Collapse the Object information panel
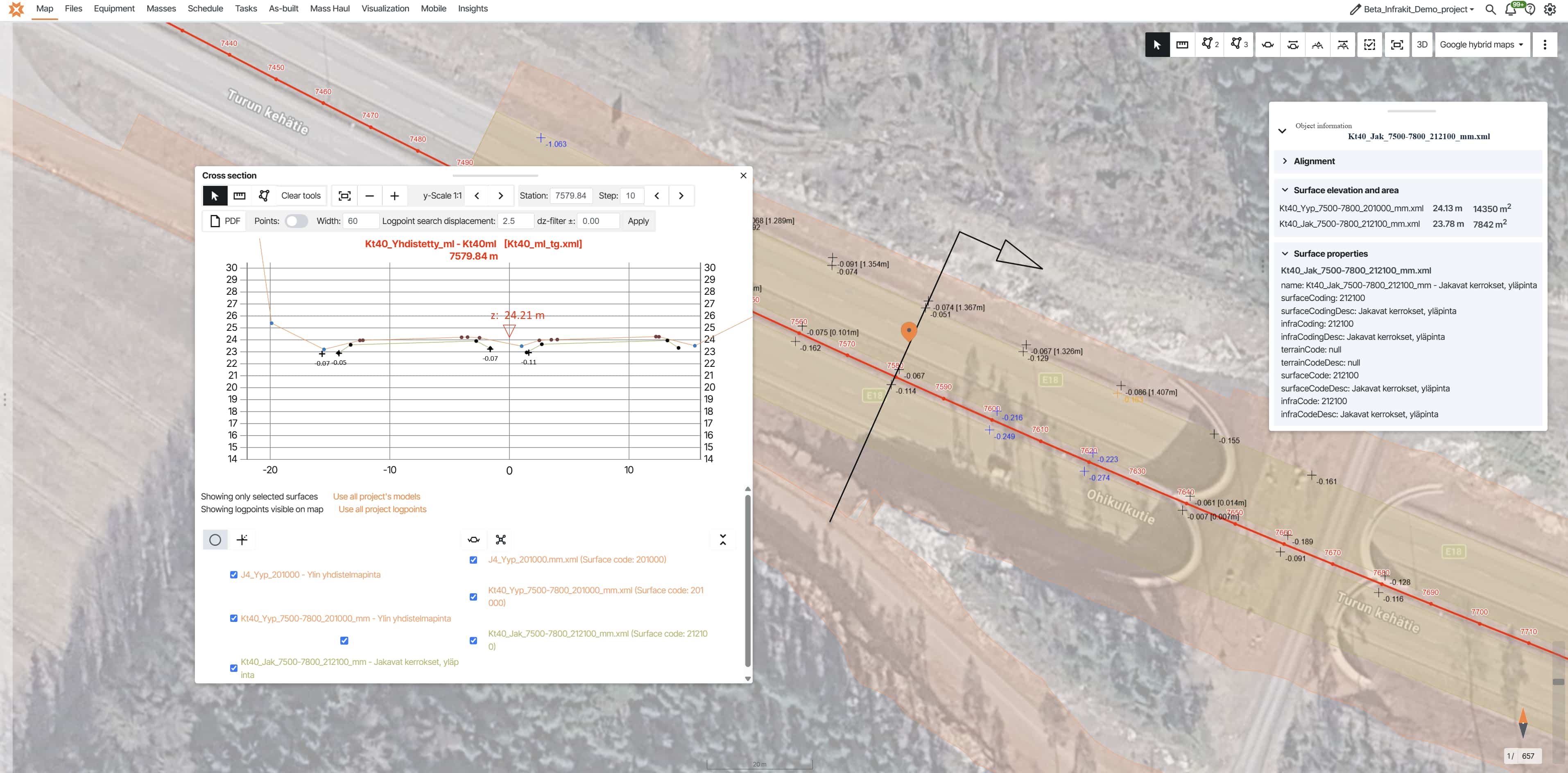The height and width of the screenshot is (773, 1568). pyautogui.click(x=1282, y=131)
